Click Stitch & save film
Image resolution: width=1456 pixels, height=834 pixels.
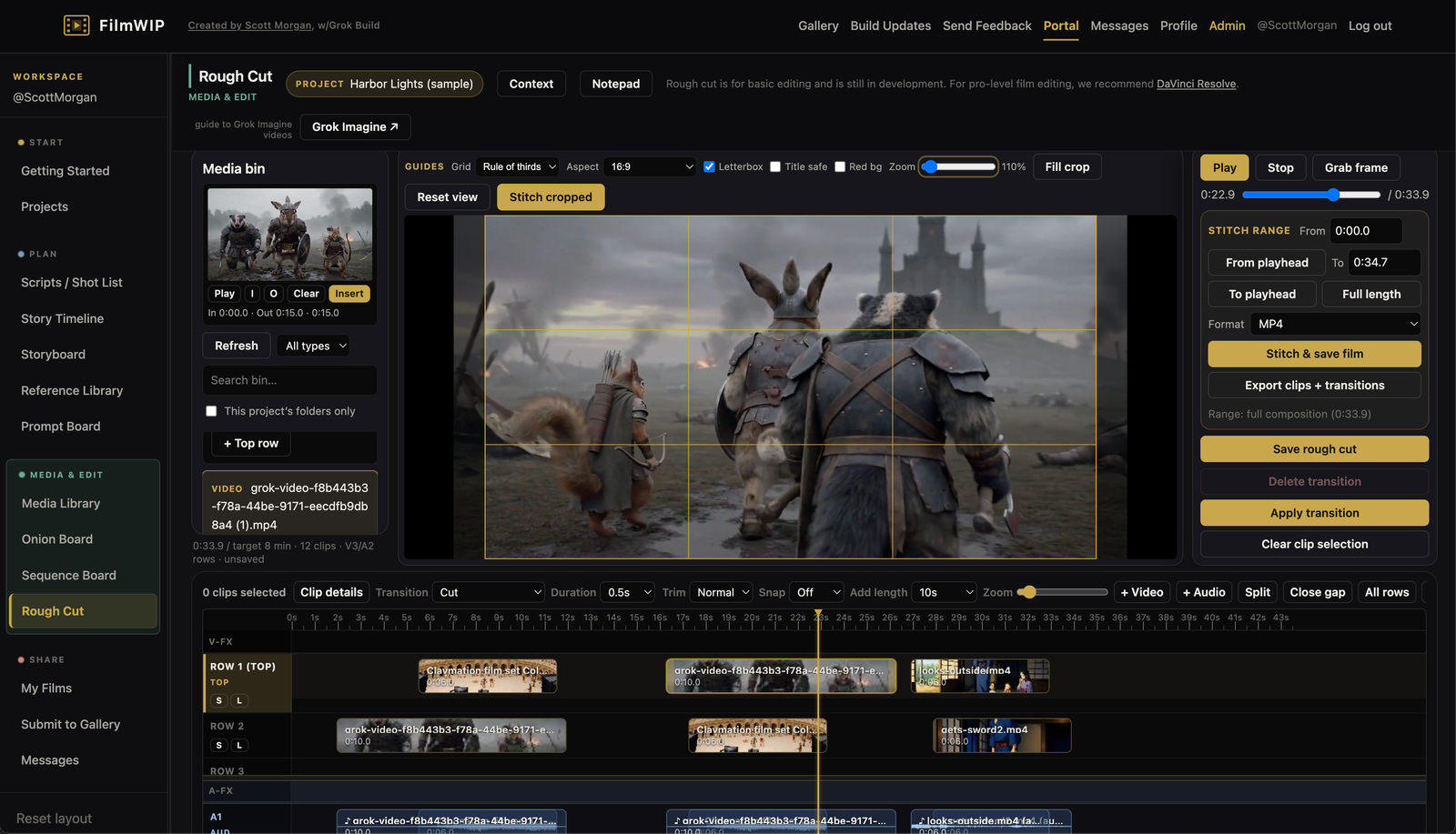click(x=1314, y=354)
